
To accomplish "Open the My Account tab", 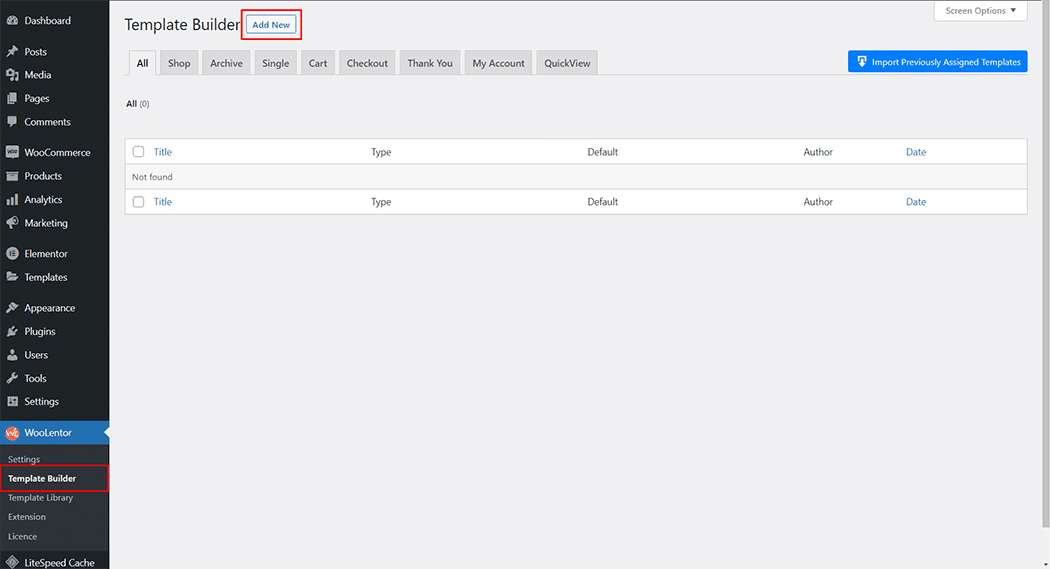I will 498,63.
